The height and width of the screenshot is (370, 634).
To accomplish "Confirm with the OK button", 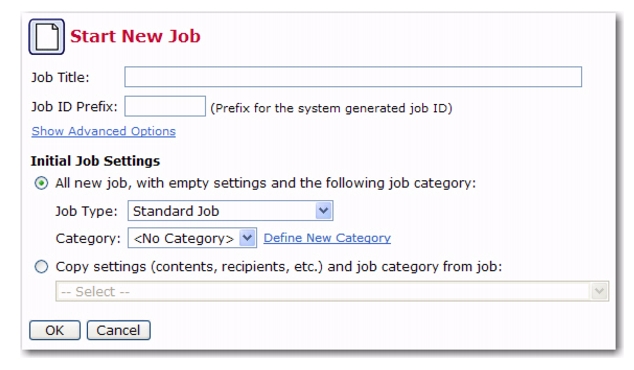I will point(55,330).
